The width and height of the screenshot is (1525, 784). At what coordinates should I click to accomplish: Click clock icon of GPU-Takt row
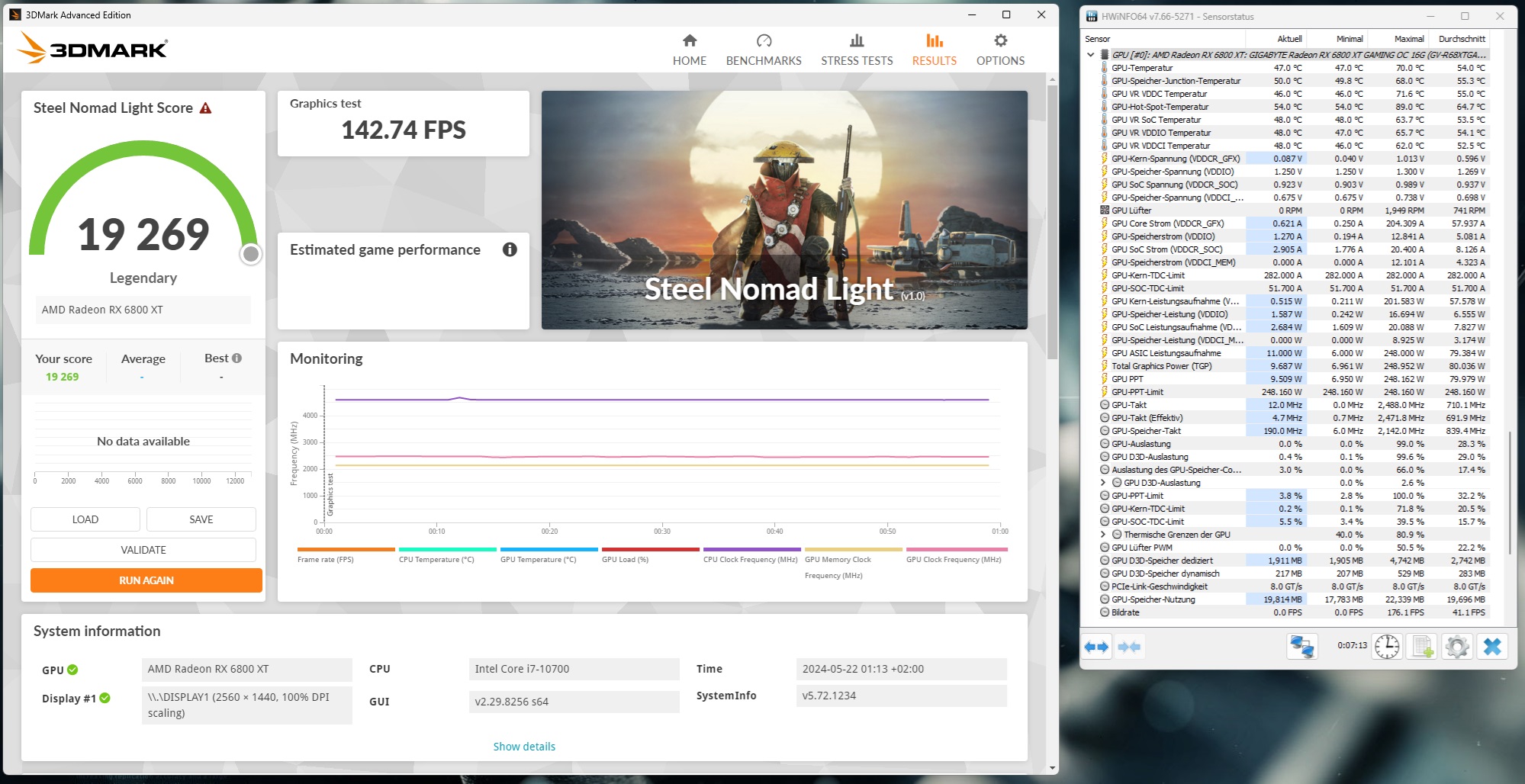click(1104, 405)
